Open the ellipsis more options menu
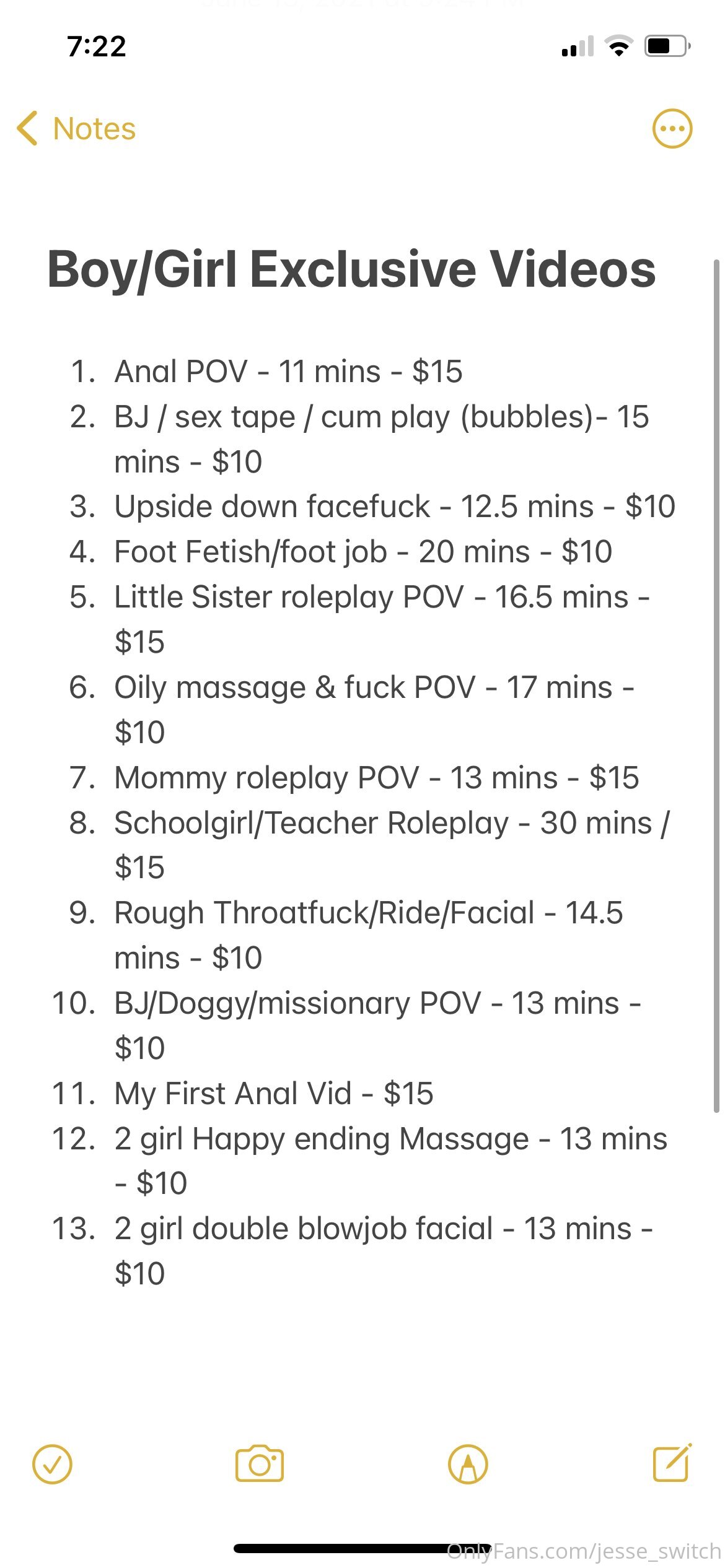Image resolution: width=725 pixels, height=1568 pixels. (x=672, y=129)
